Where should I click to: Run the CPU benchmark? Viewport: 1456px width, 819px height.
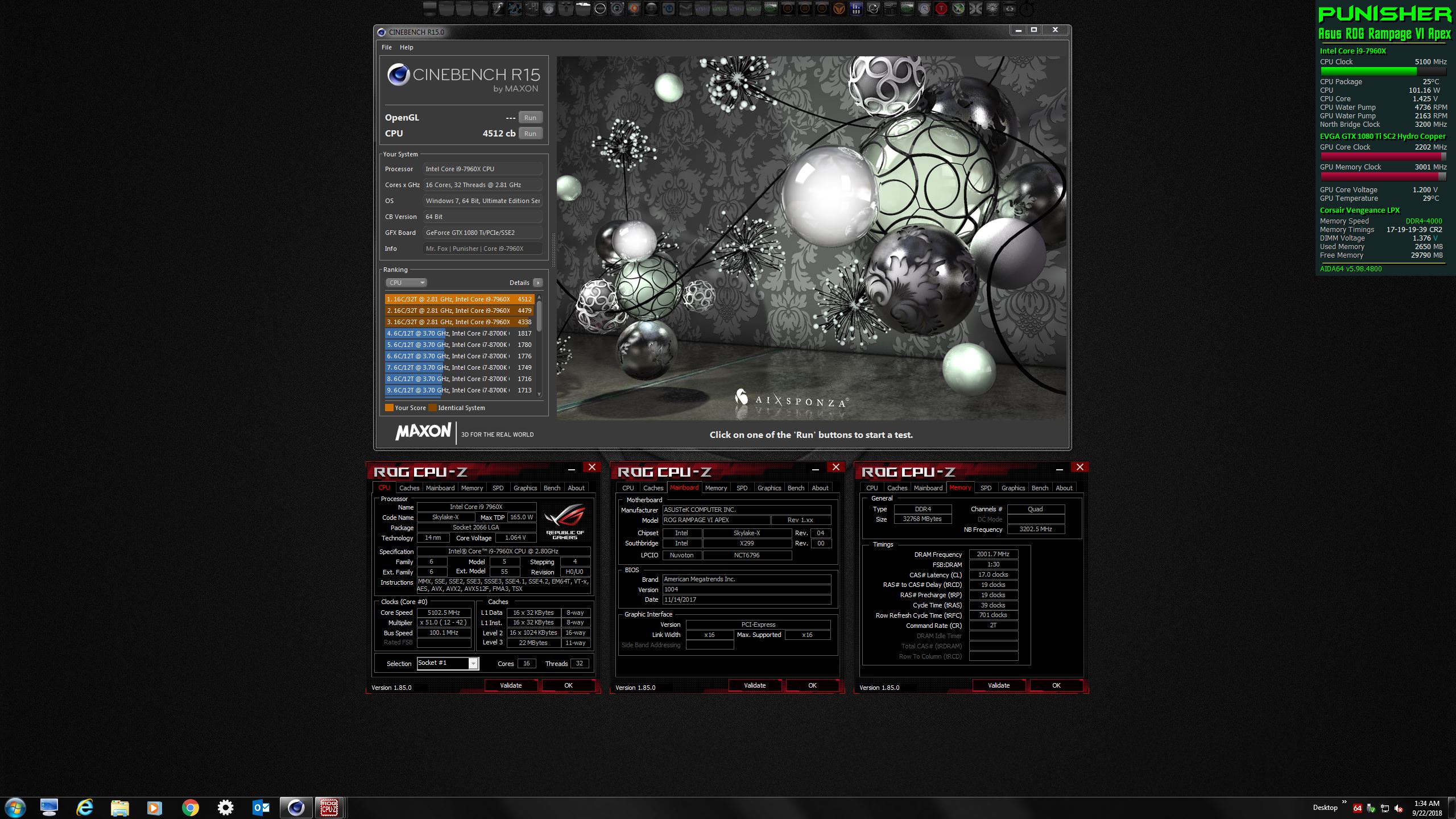pos(530,134)
